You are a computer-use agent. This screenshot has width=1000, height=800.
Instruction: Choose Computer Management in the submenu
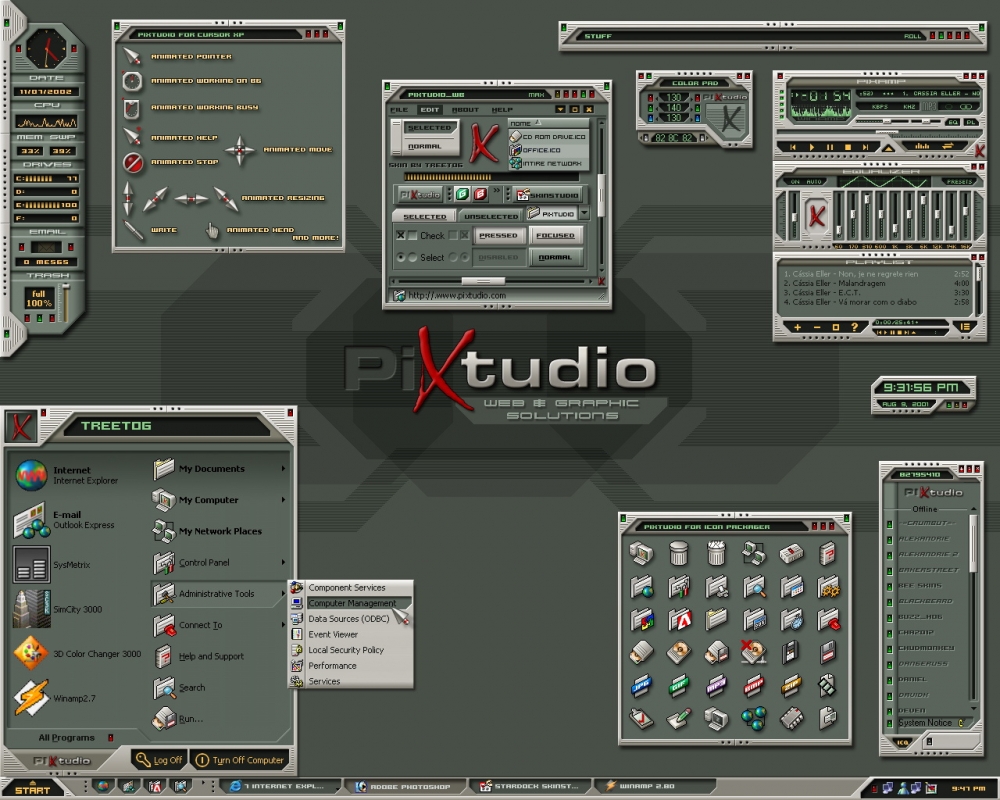[x=351, y=603]
